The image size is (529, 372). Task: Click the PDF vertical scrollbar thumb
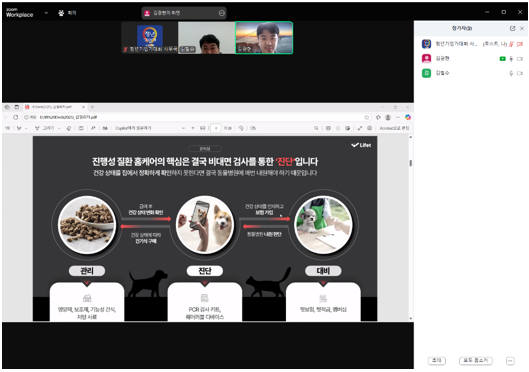[411, 163]
